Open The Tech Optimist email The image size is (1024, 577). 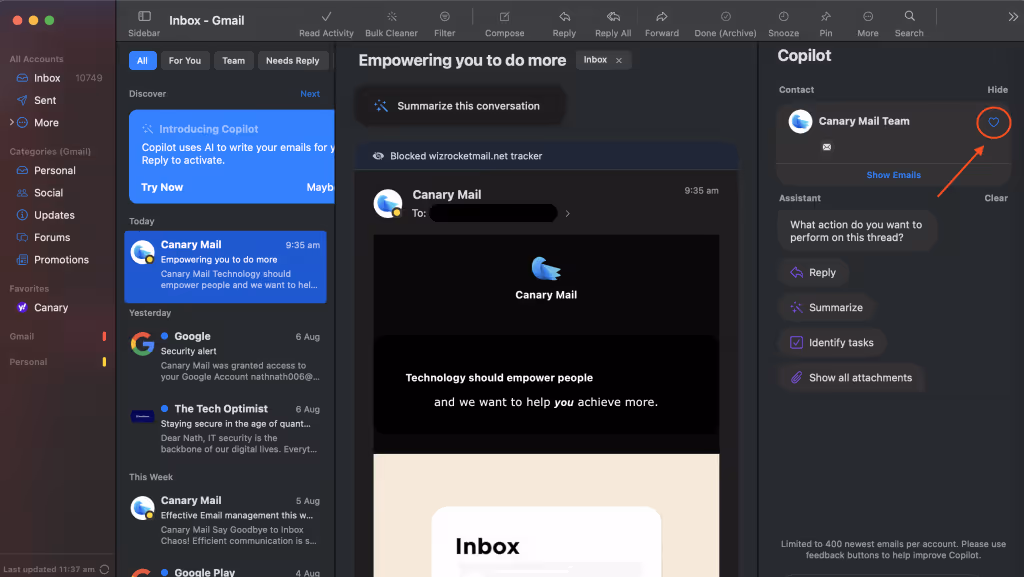[x=225, y=429]
